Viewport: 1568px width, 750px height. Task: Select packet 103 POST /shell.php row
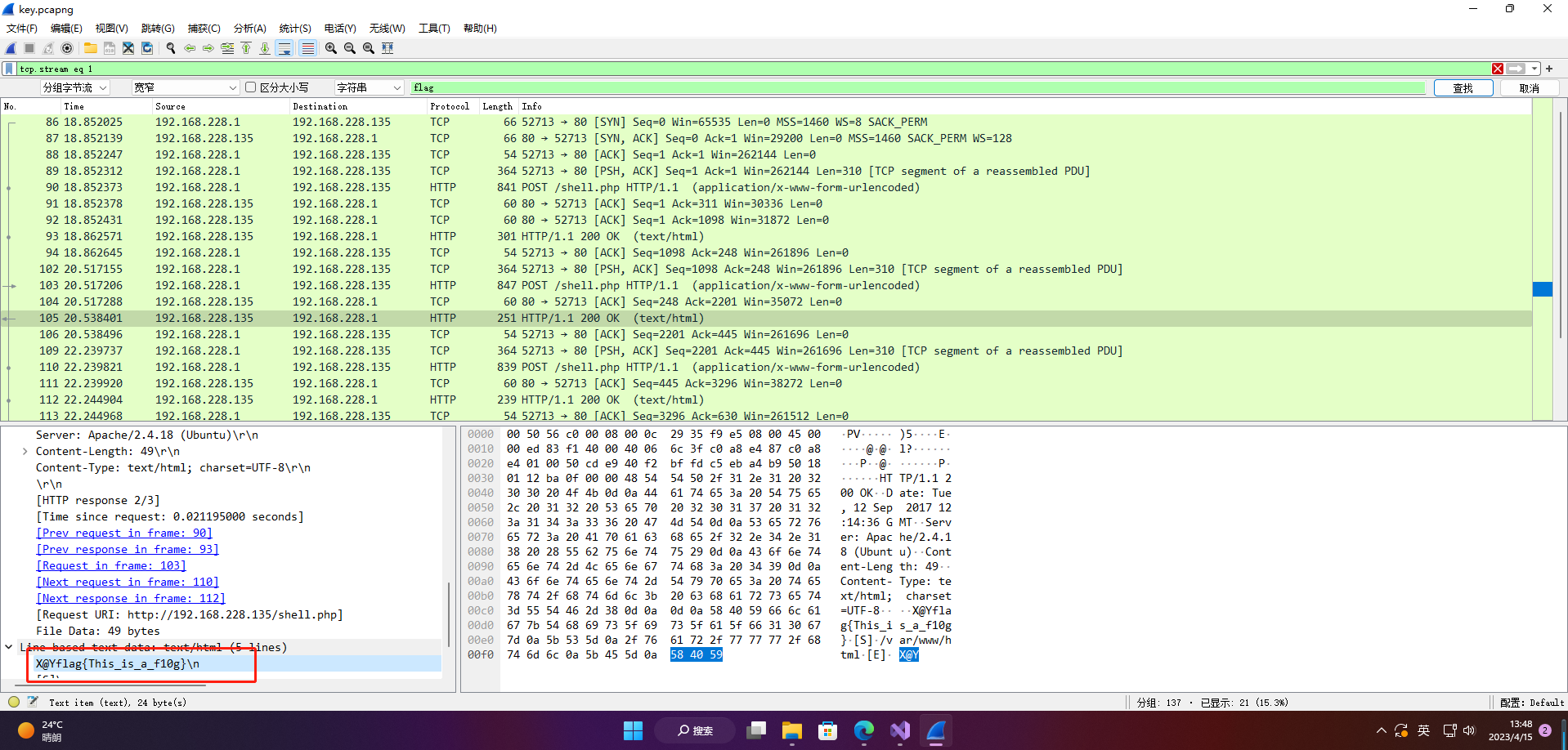pyautogui.click(x=767, y=285)
